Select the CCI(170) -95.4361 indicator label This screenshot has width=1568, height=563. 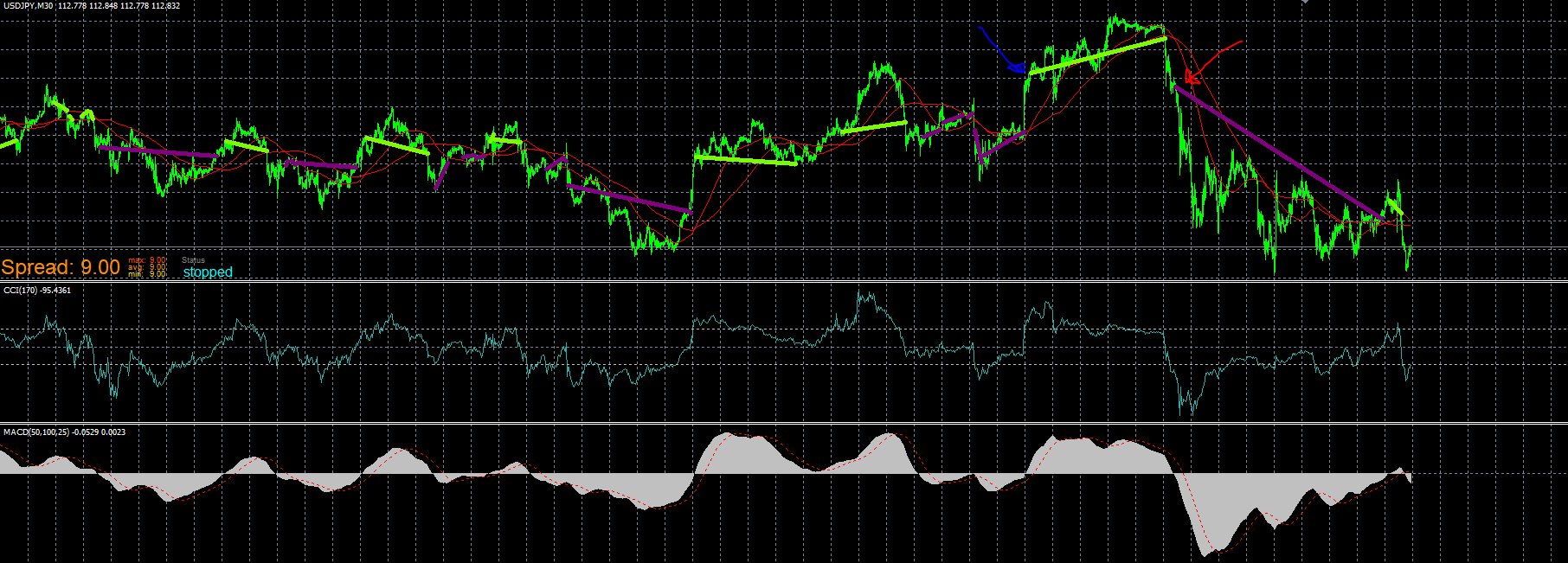pos(37,291)
